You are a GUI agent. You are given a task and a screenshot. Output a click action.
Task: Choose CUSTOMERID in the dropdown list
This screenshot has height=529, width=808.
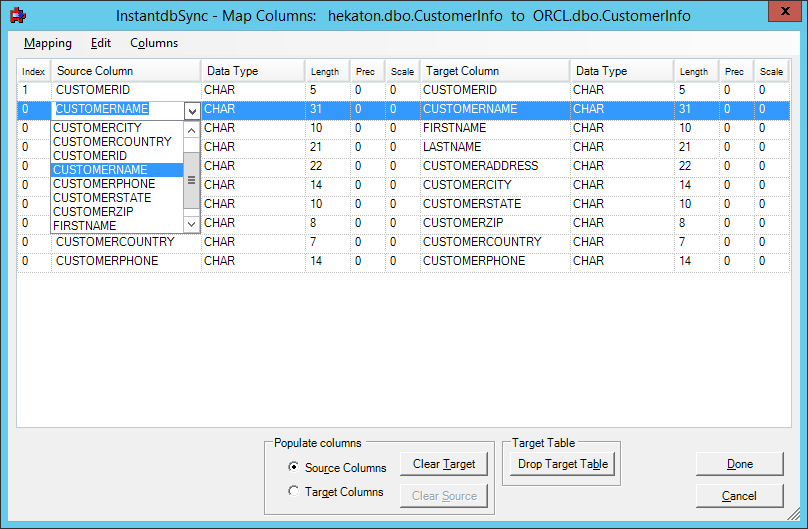pos(117,156)
